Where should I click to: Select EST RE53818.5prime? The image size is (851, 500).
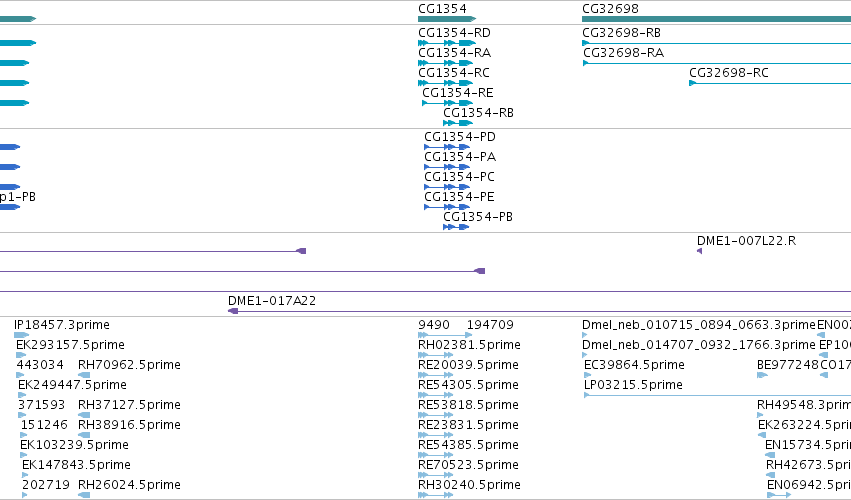[468, 405]
